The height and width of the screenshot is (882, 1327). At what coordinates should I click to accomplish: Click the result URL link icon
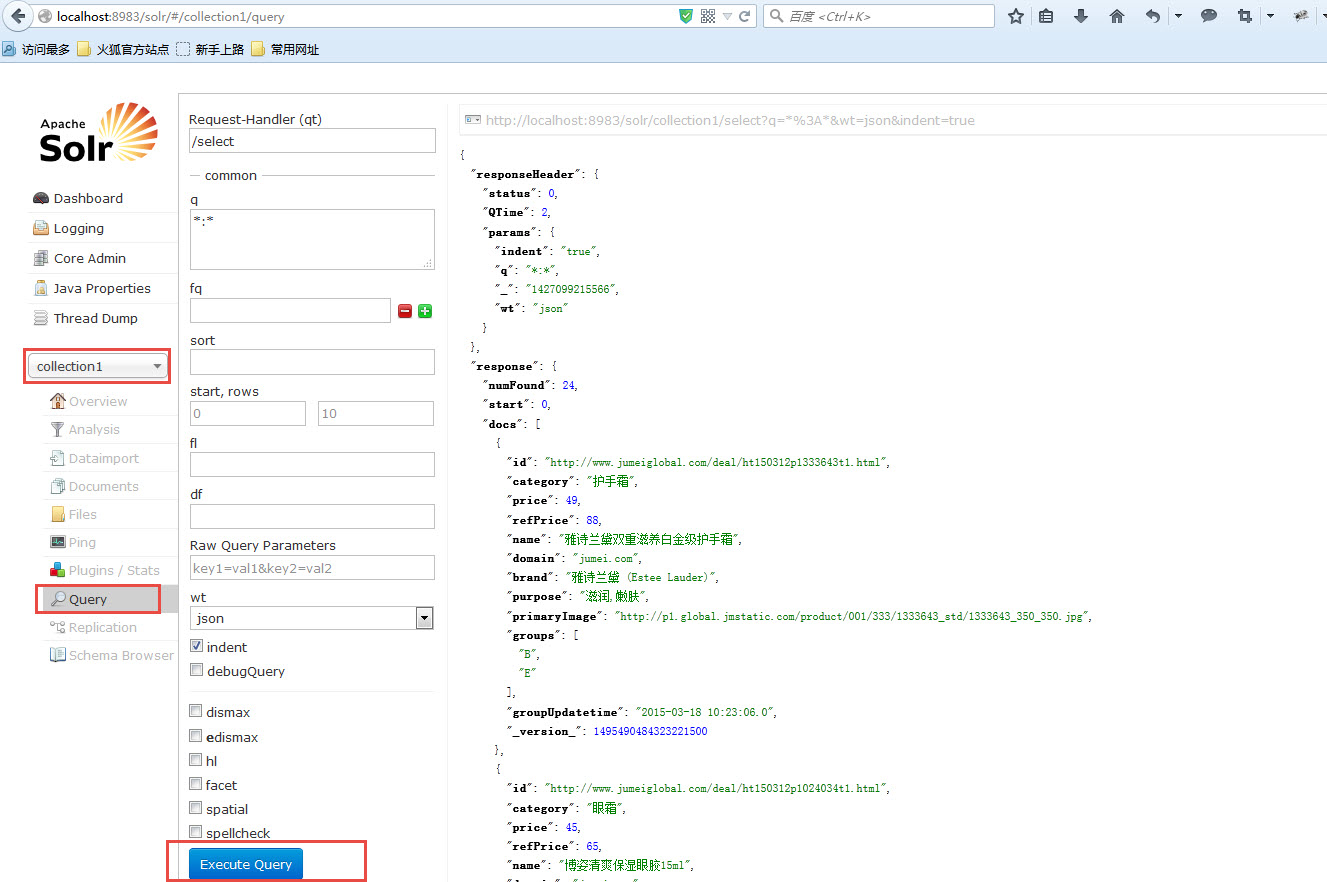pos(473,120)
